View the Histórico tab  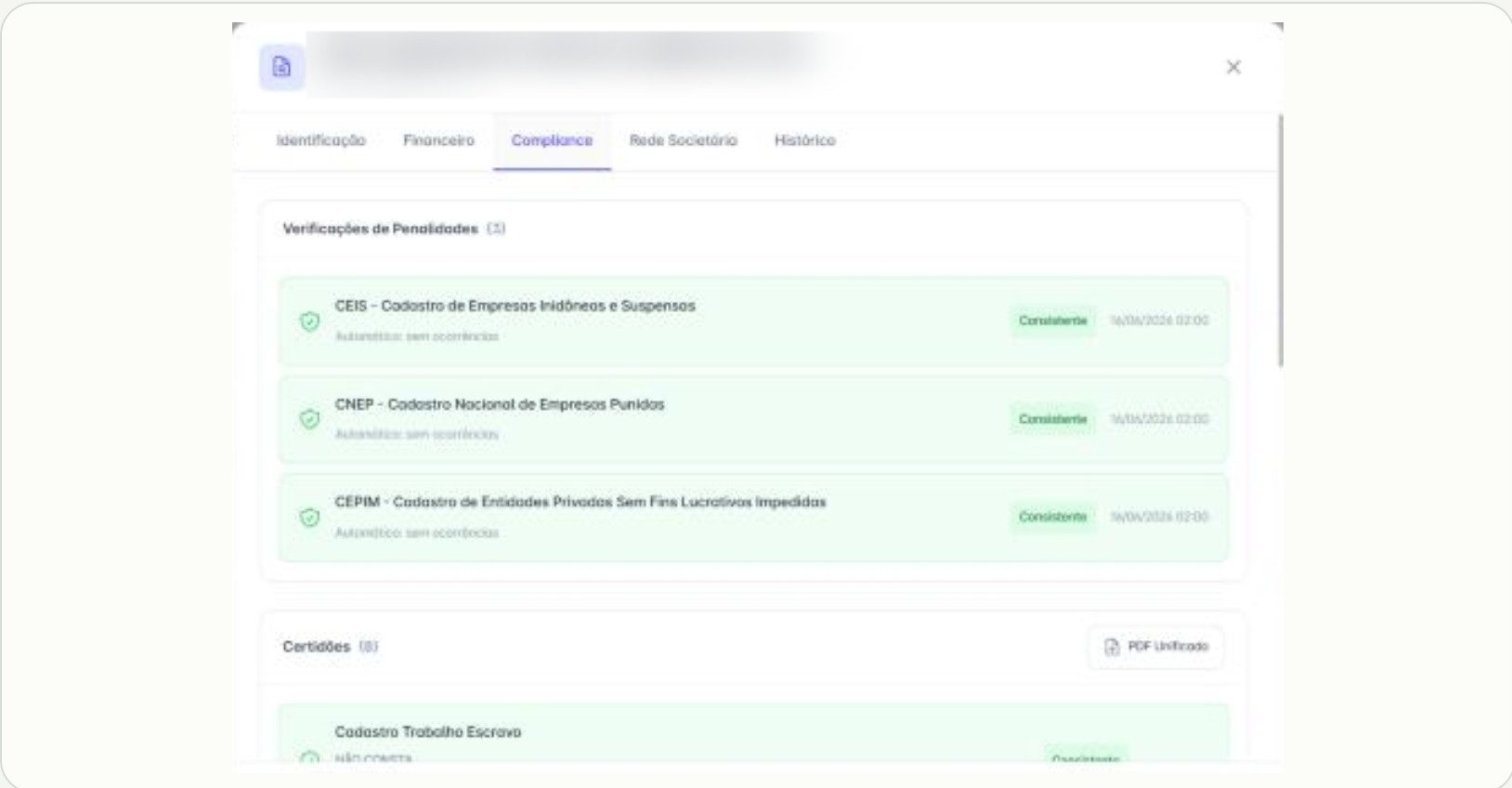805,140
